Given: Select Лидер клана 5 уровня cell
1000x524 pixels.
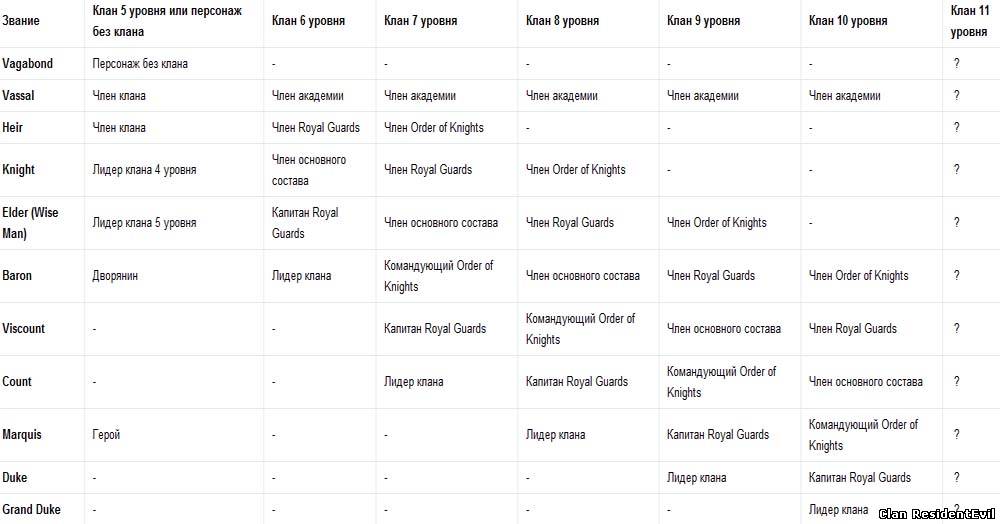Looking at the screenshot, I should [x=144, y=222].
